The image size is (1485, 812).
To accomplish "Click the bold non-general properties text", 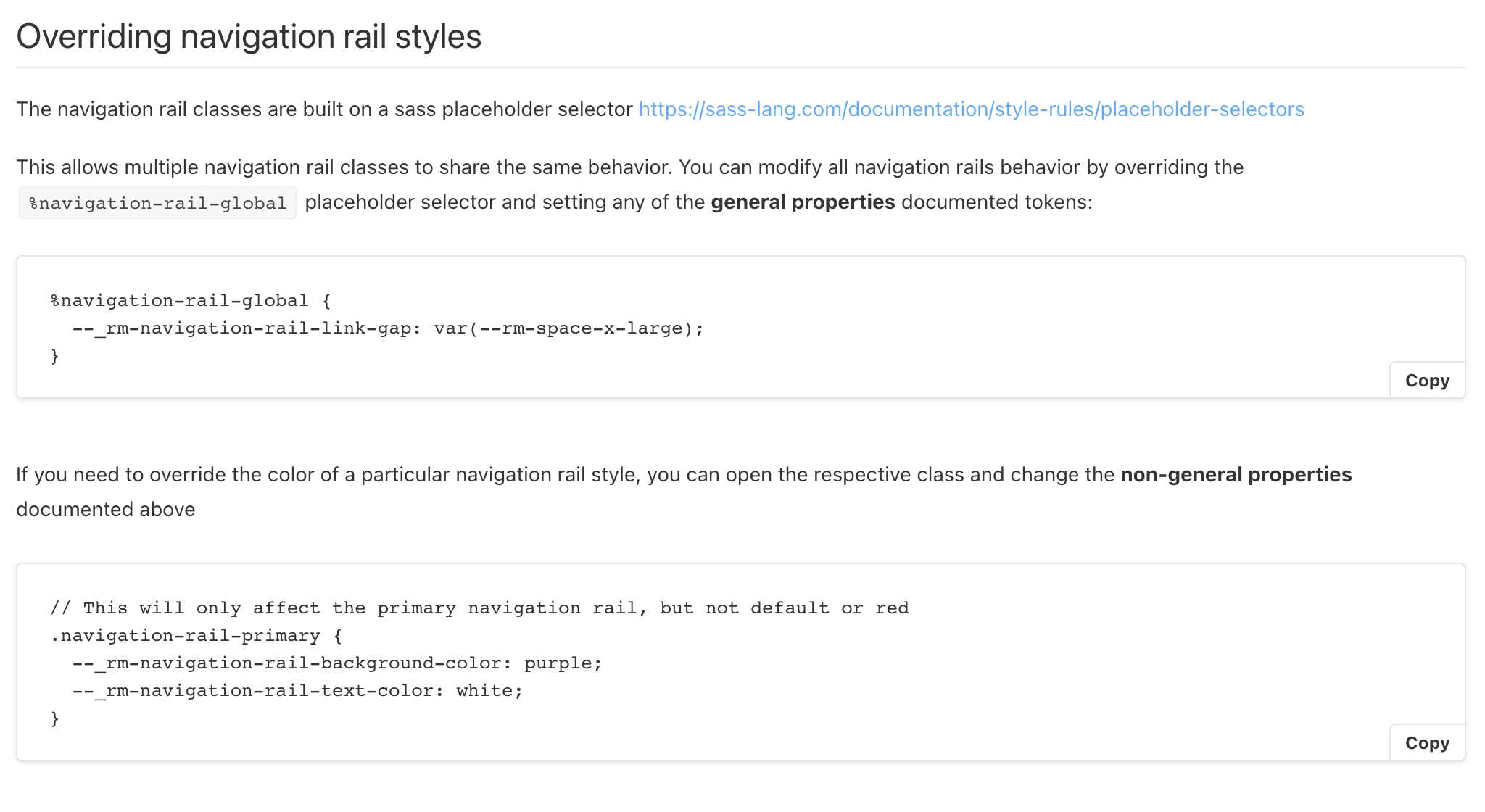I will 1236,475.
